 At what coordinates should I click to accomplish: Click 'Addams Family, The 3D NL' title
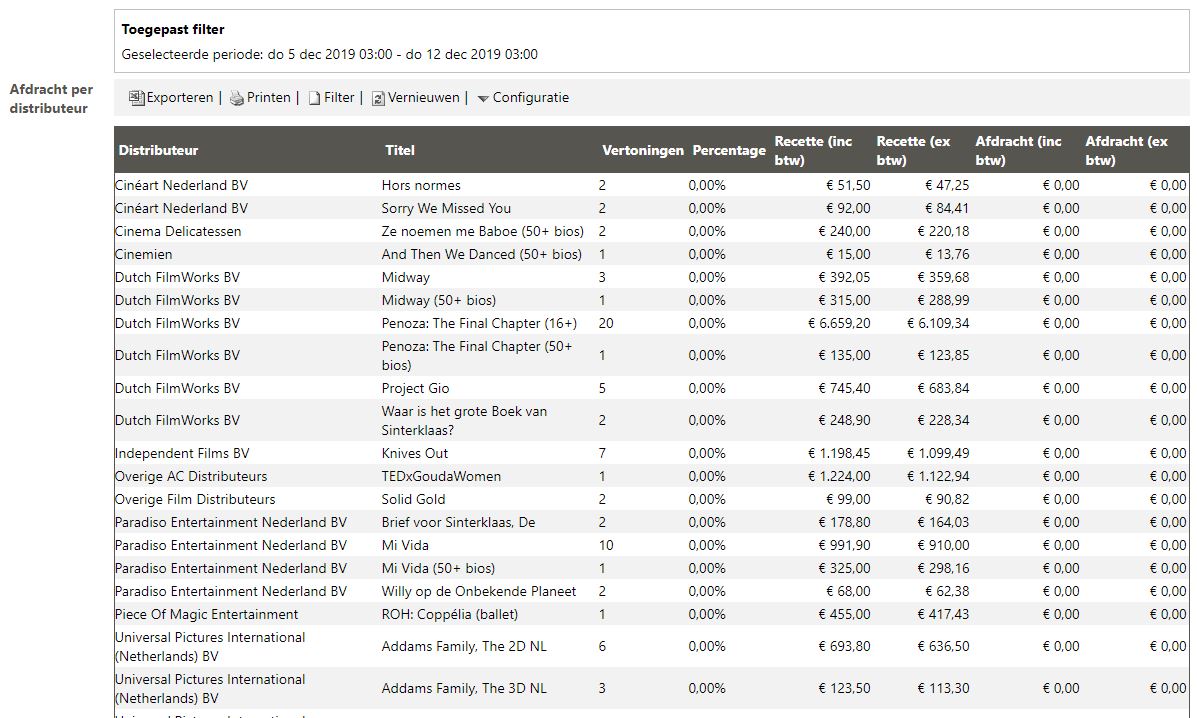click(x=464, y=688)
